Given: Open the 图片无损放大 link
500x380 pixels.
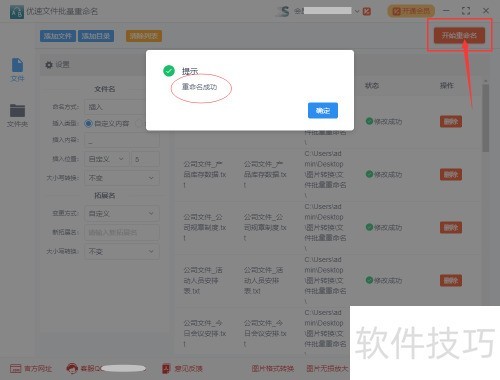Looking at the screenshot, I should coord(327,369).
